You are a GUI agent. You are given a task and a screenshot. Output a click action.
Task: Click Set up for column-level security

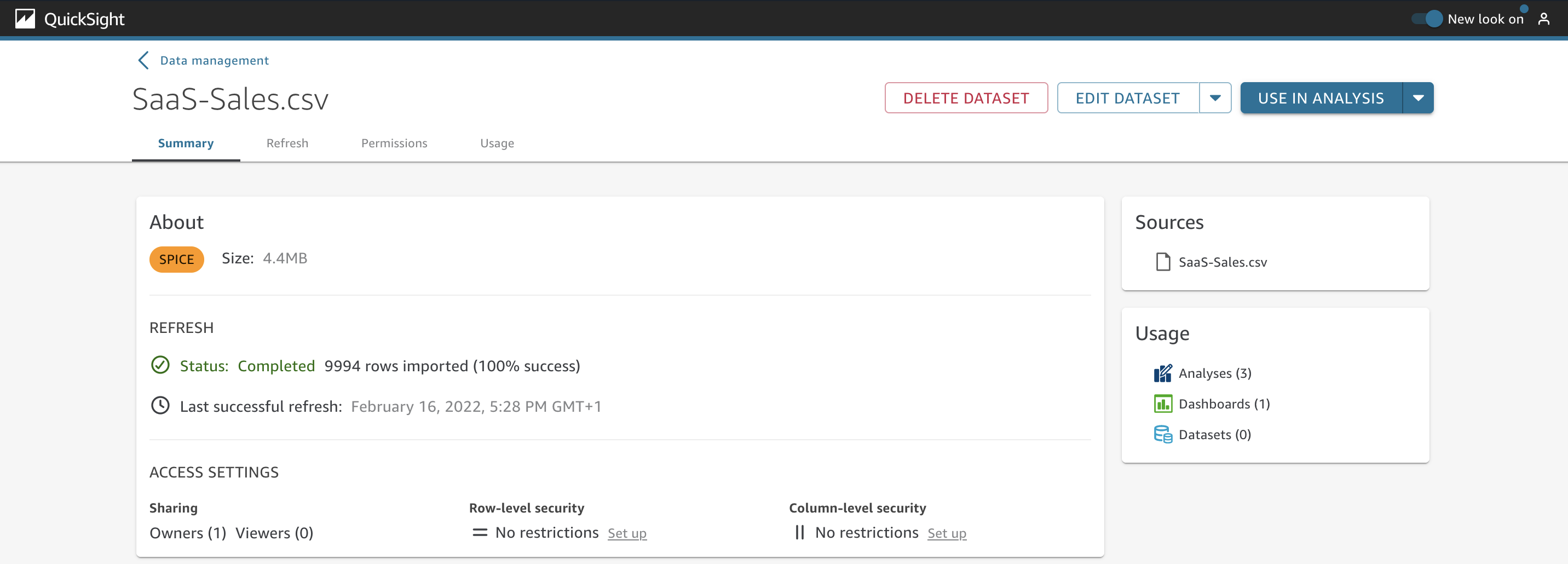coord(947,533)
